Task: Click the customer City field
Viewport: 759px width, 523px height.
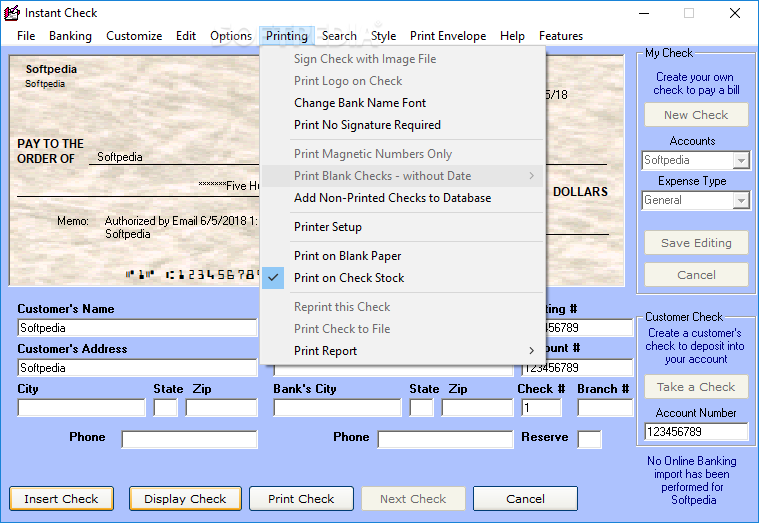Action: 81,408
